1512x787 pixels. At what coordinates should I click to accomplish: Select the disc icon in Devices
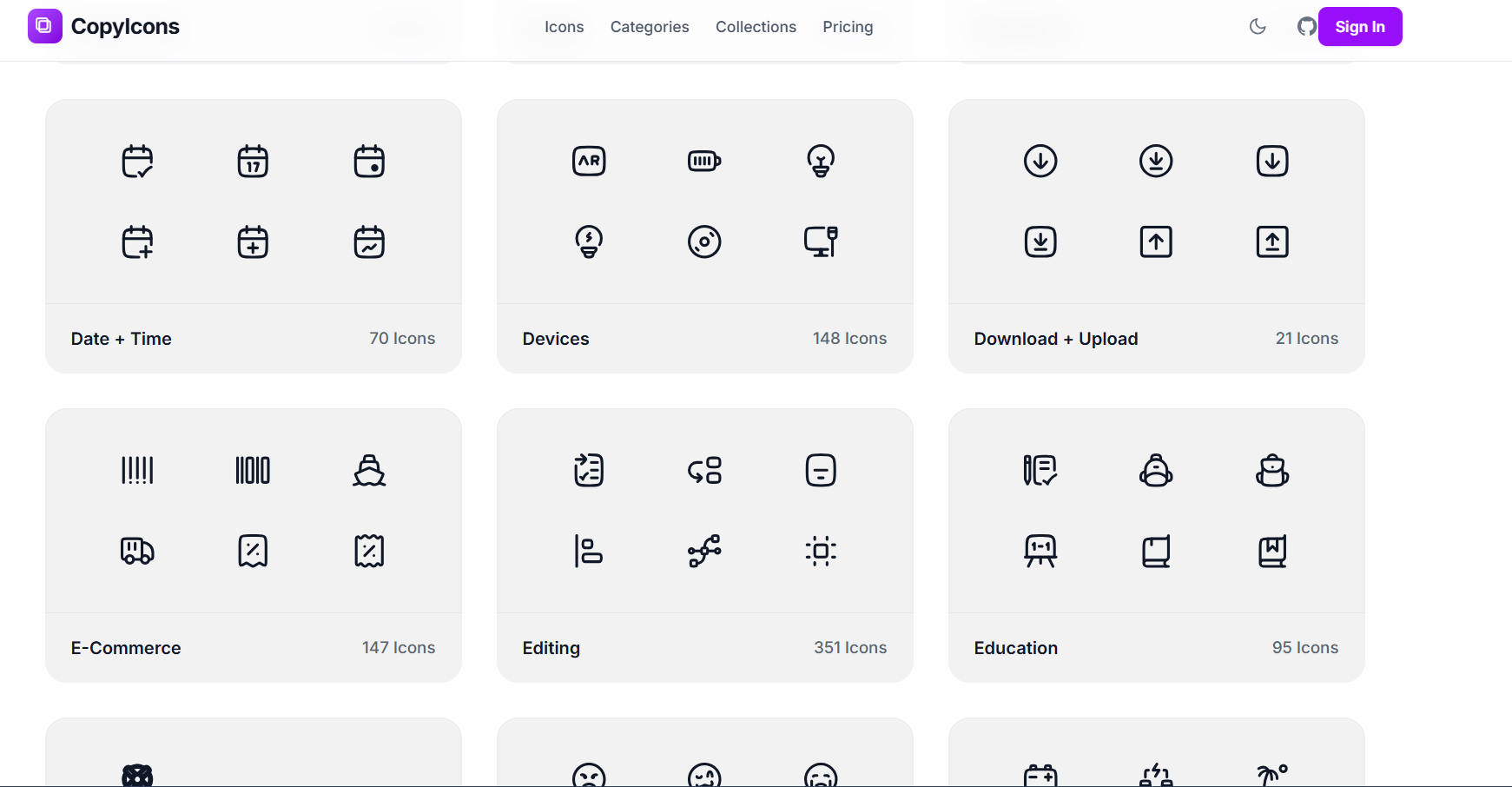pyautogui.click(x=704, y=241)
